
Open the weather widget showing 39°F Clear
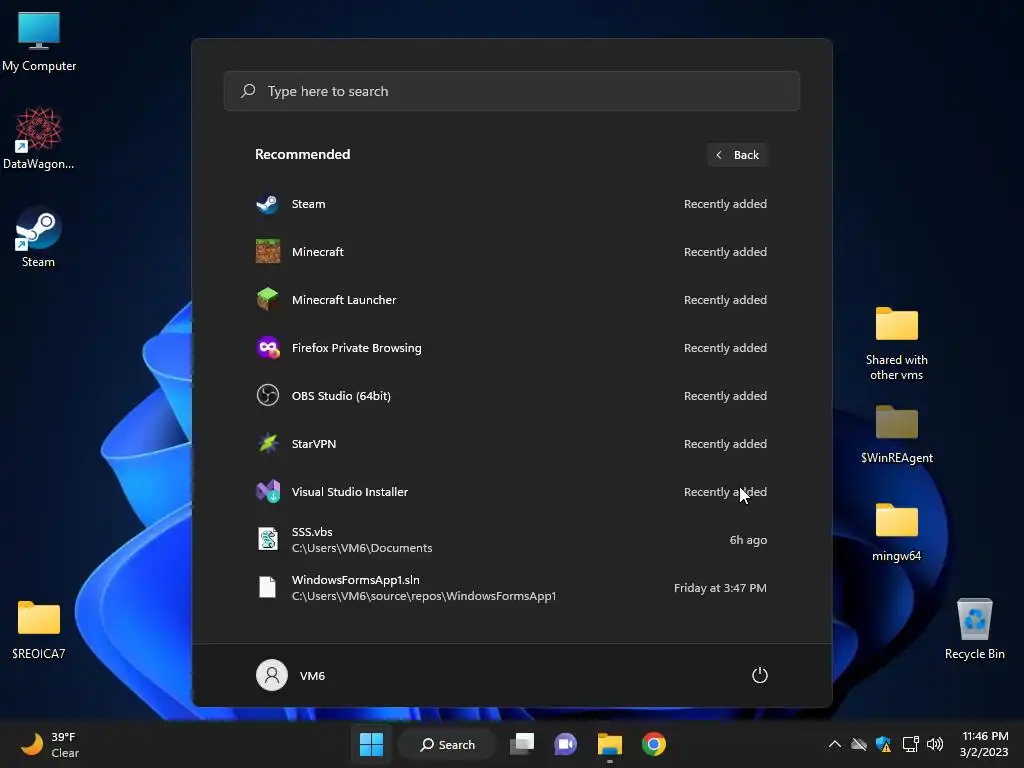point(50,744)
